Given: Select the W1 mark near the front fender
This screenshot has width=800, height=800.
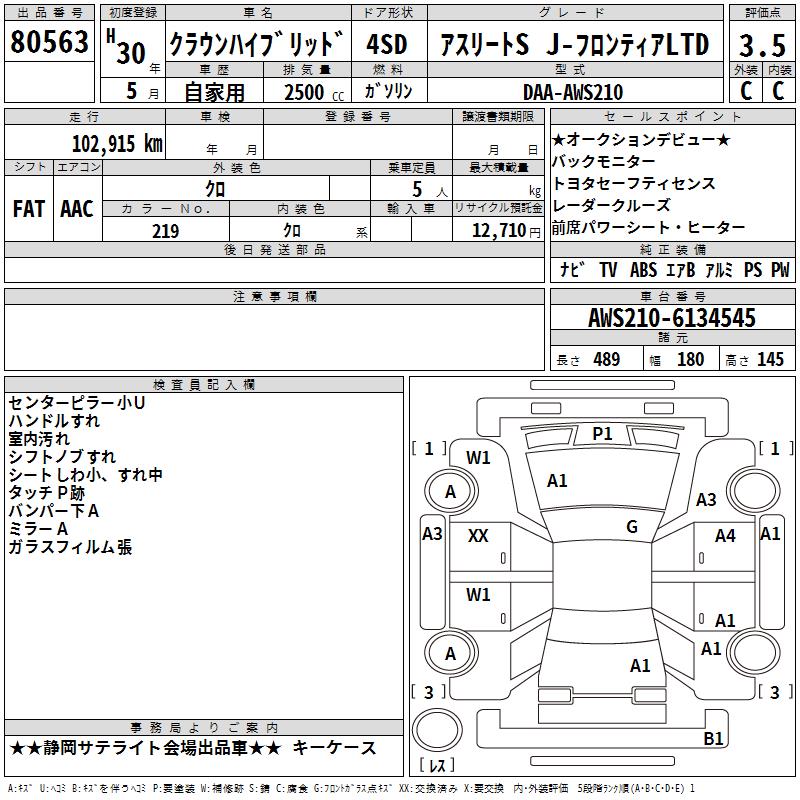Looking at the screenshot, I should (x=478, y=458).
